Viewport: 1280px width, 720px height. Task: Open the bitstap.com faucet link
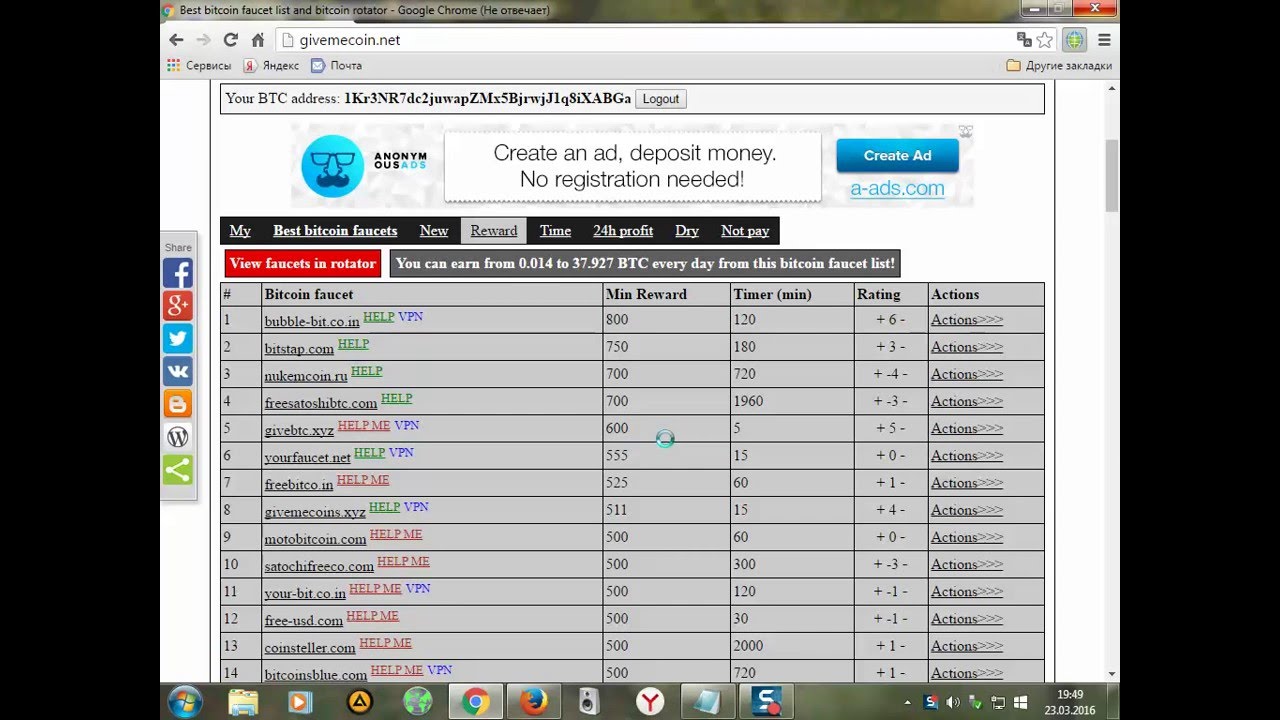tap(299, 348)
